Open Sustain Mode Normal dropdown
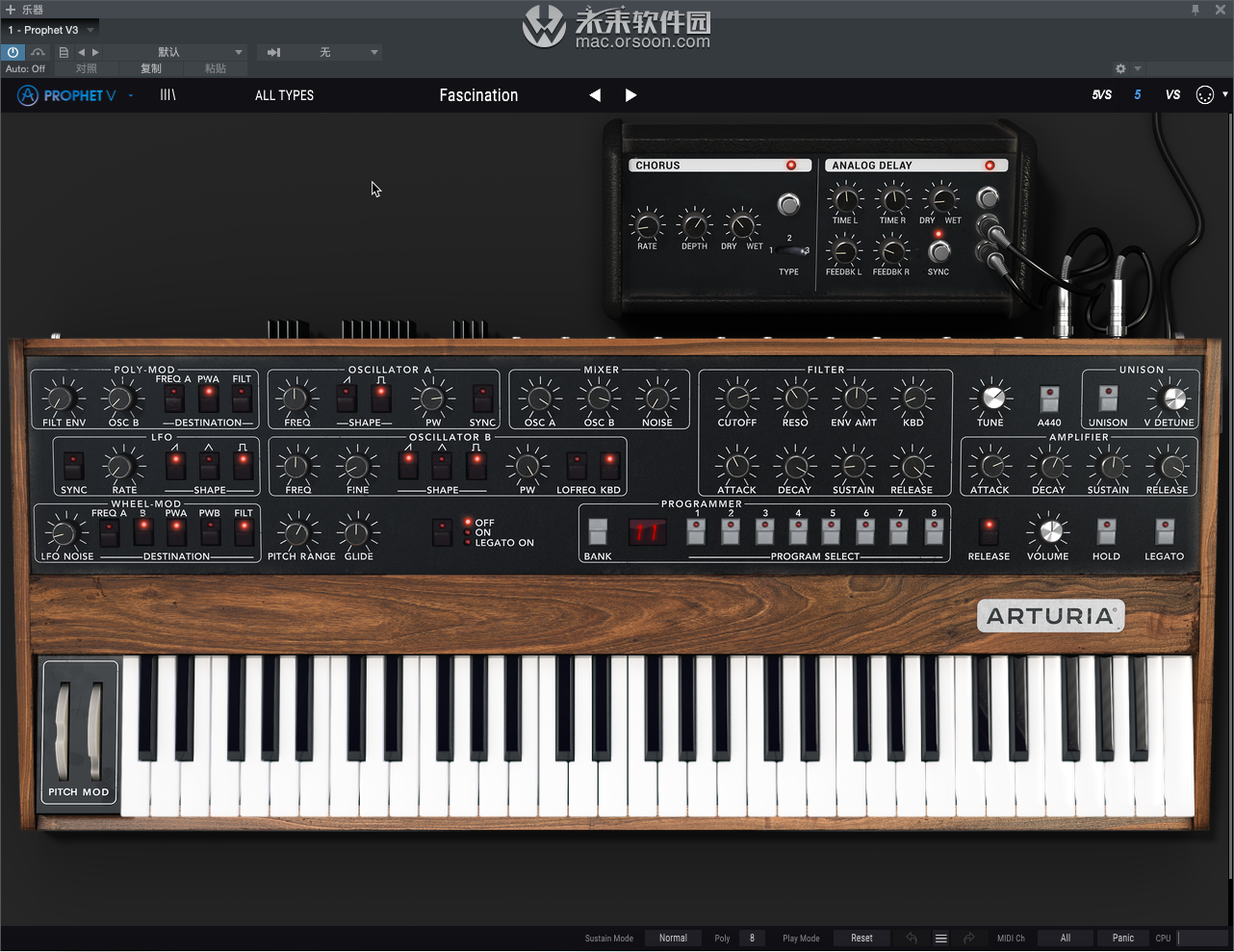This screenshot has width=1234, height=952. point(673,939)
